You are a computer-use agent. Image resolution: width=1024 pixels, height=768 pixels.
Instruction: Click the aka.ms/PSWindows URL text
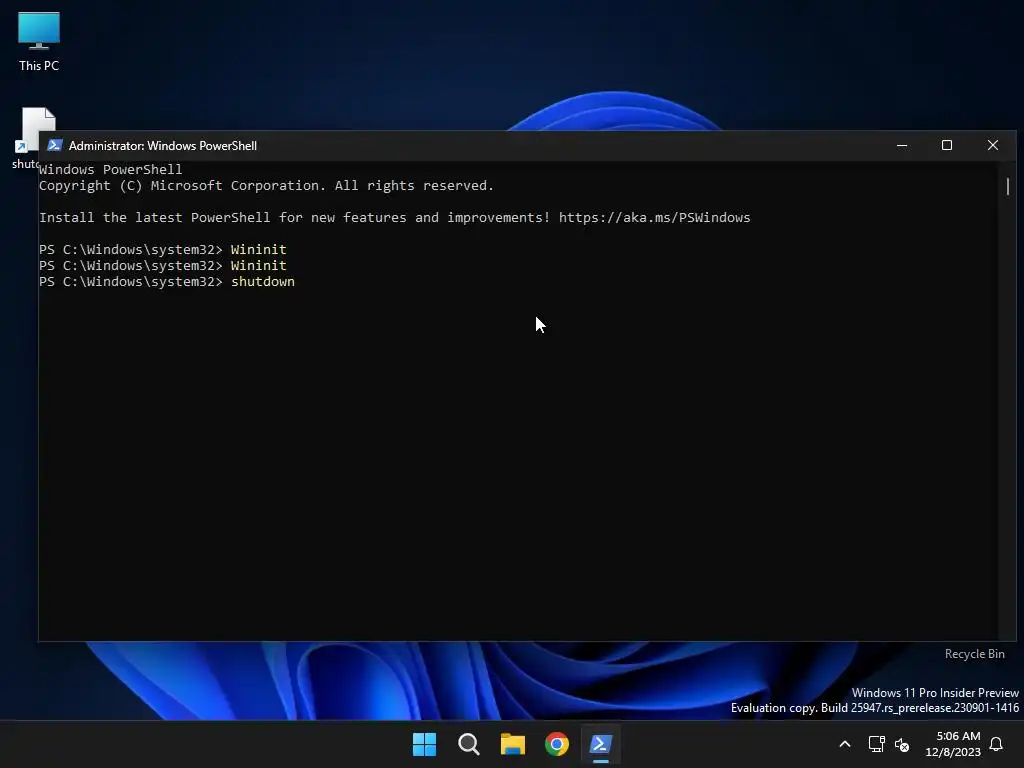(x=654, y=217)
